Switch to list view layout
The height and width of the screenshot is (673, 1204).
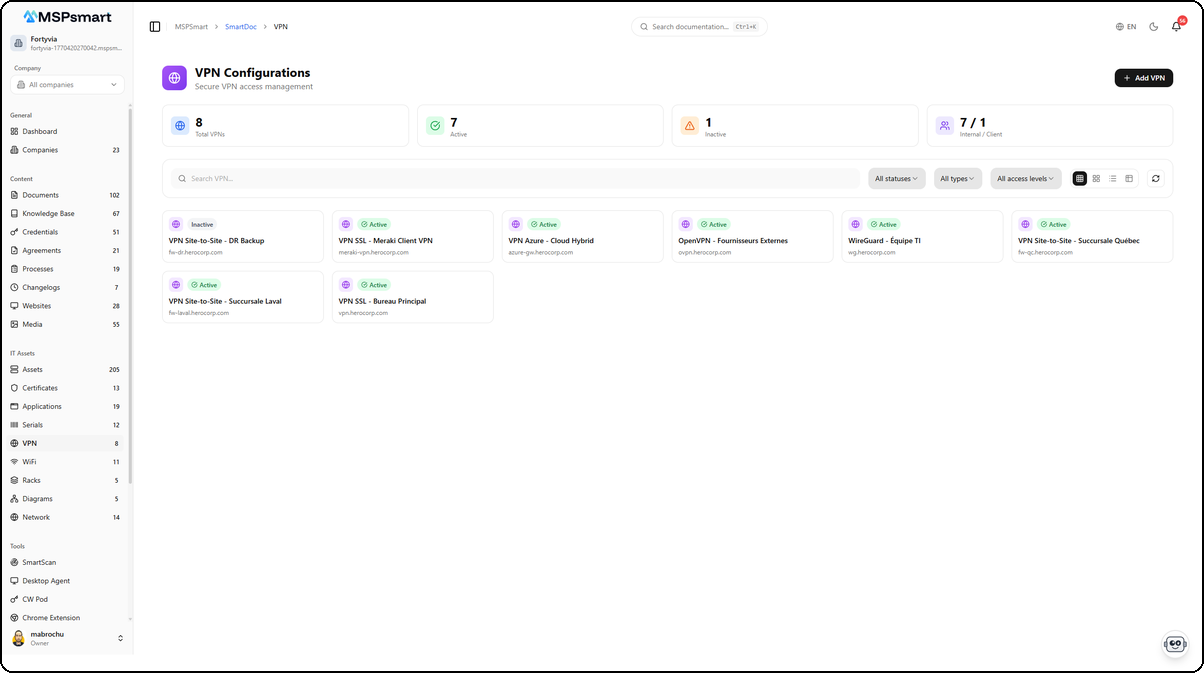[x=1112, y=177]
